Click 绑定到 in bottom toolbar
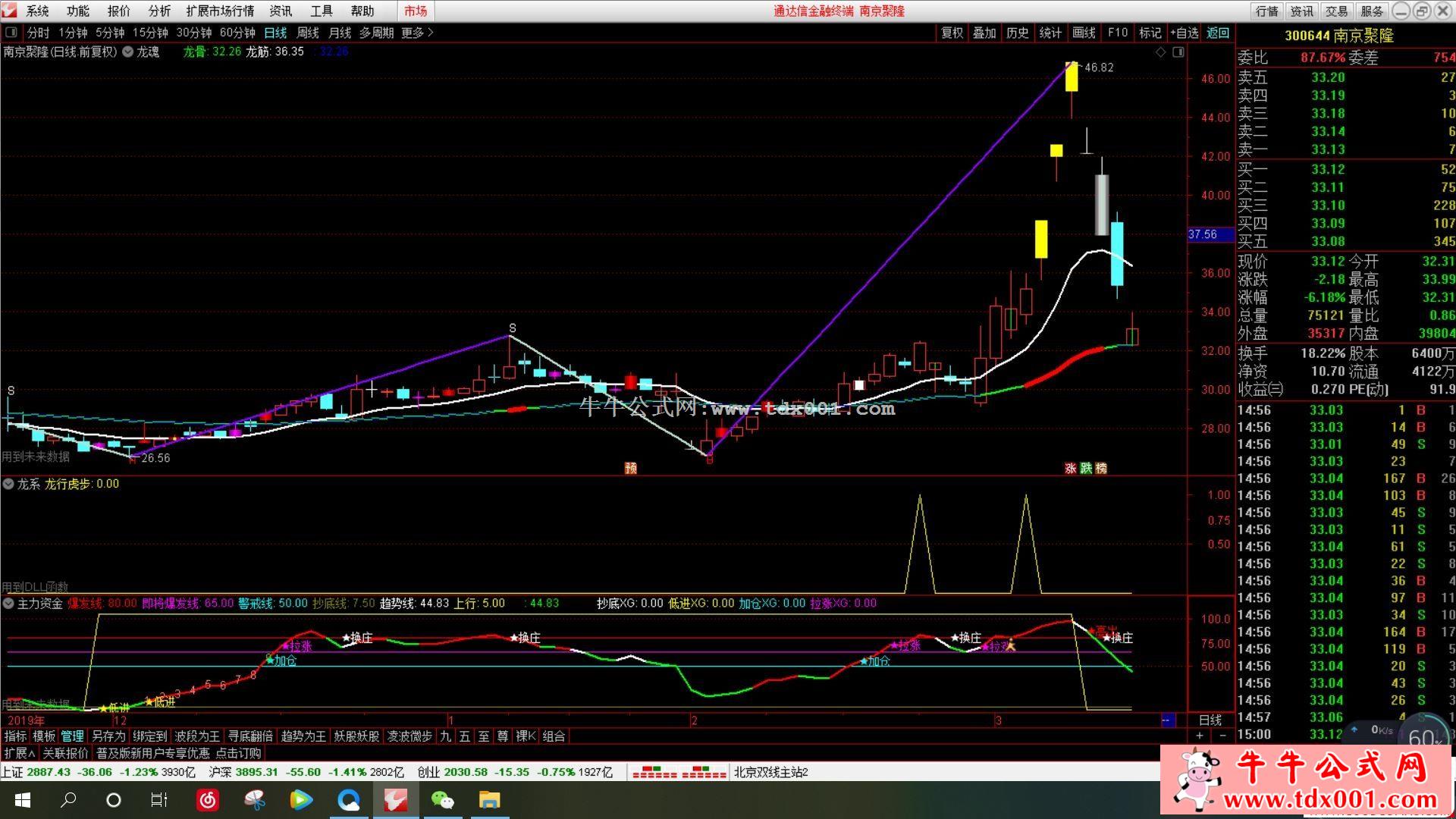Screen dimensions: 1456x819 [149, 736]
